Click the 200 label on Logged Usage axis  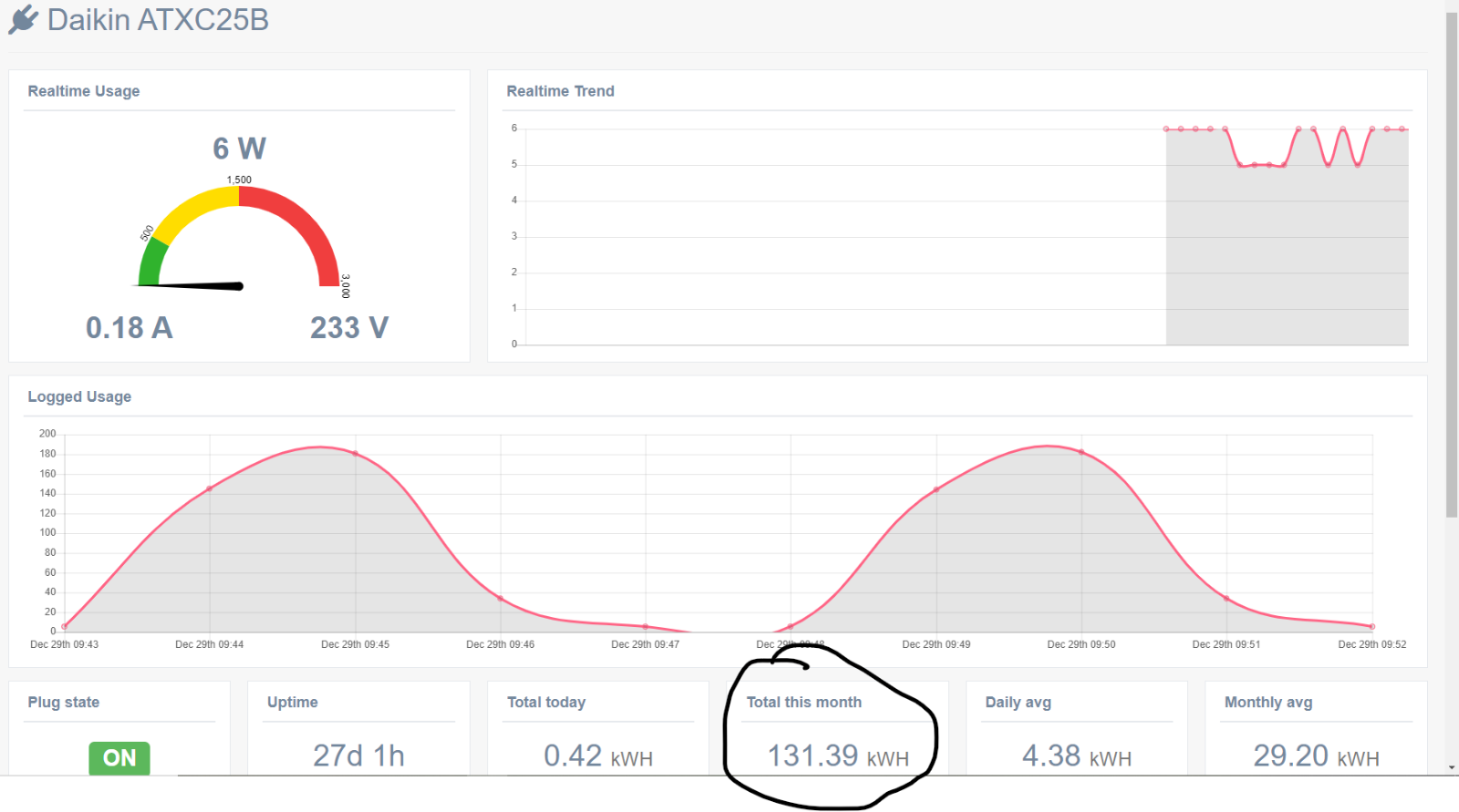click(47, 434)
